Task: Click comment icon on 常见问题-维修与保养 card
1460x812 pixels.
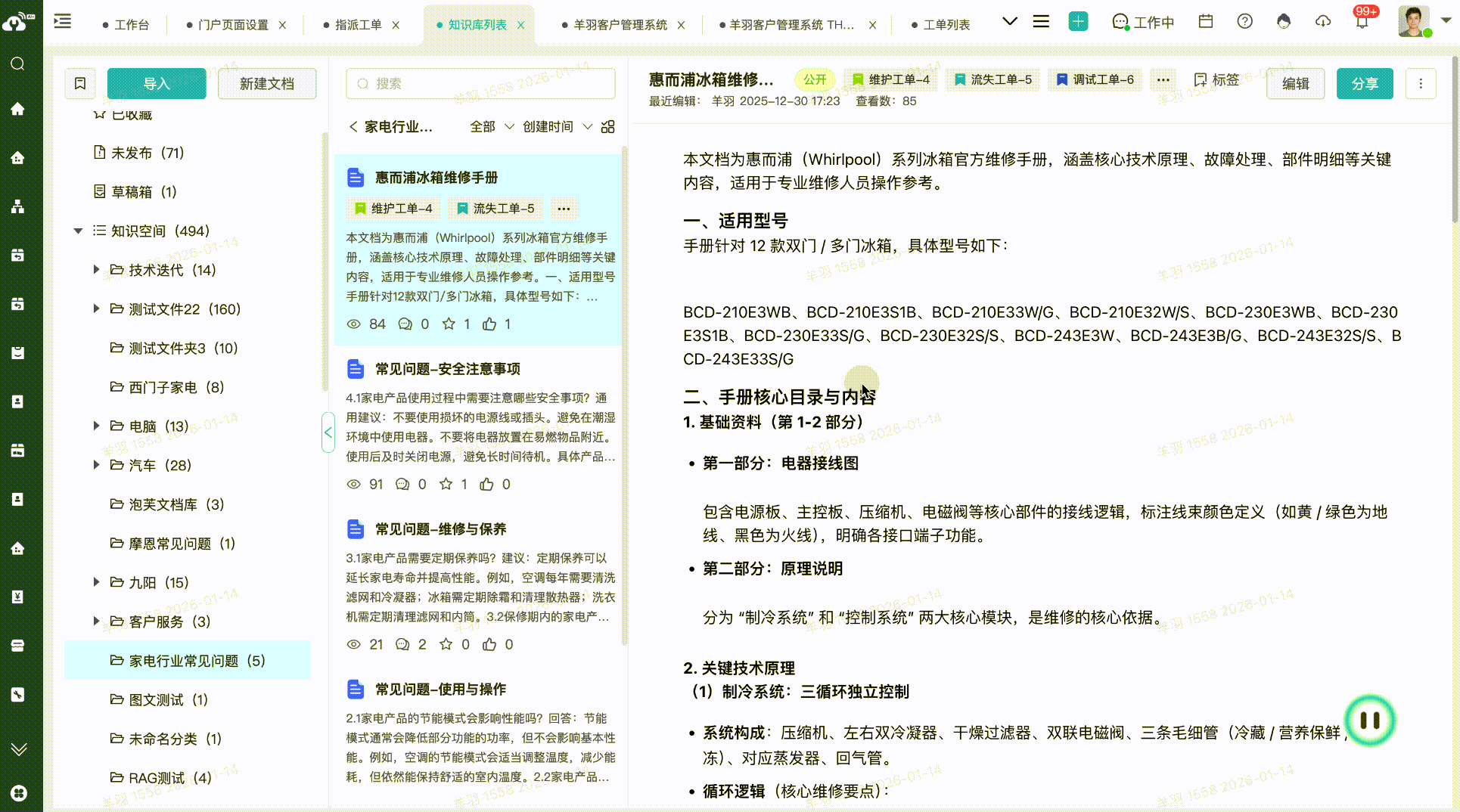Action: (402, 645)
